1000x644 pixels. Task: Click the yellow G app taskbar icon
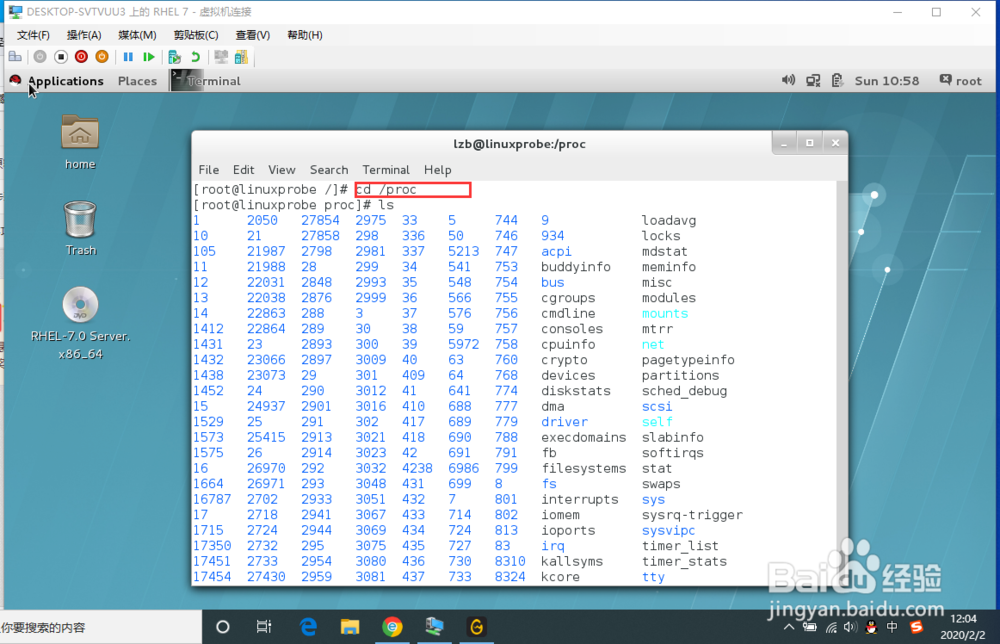click(476, 627)
